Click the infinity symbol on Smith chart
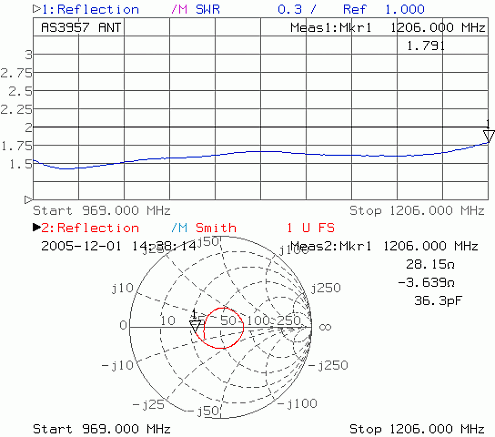 325,327
